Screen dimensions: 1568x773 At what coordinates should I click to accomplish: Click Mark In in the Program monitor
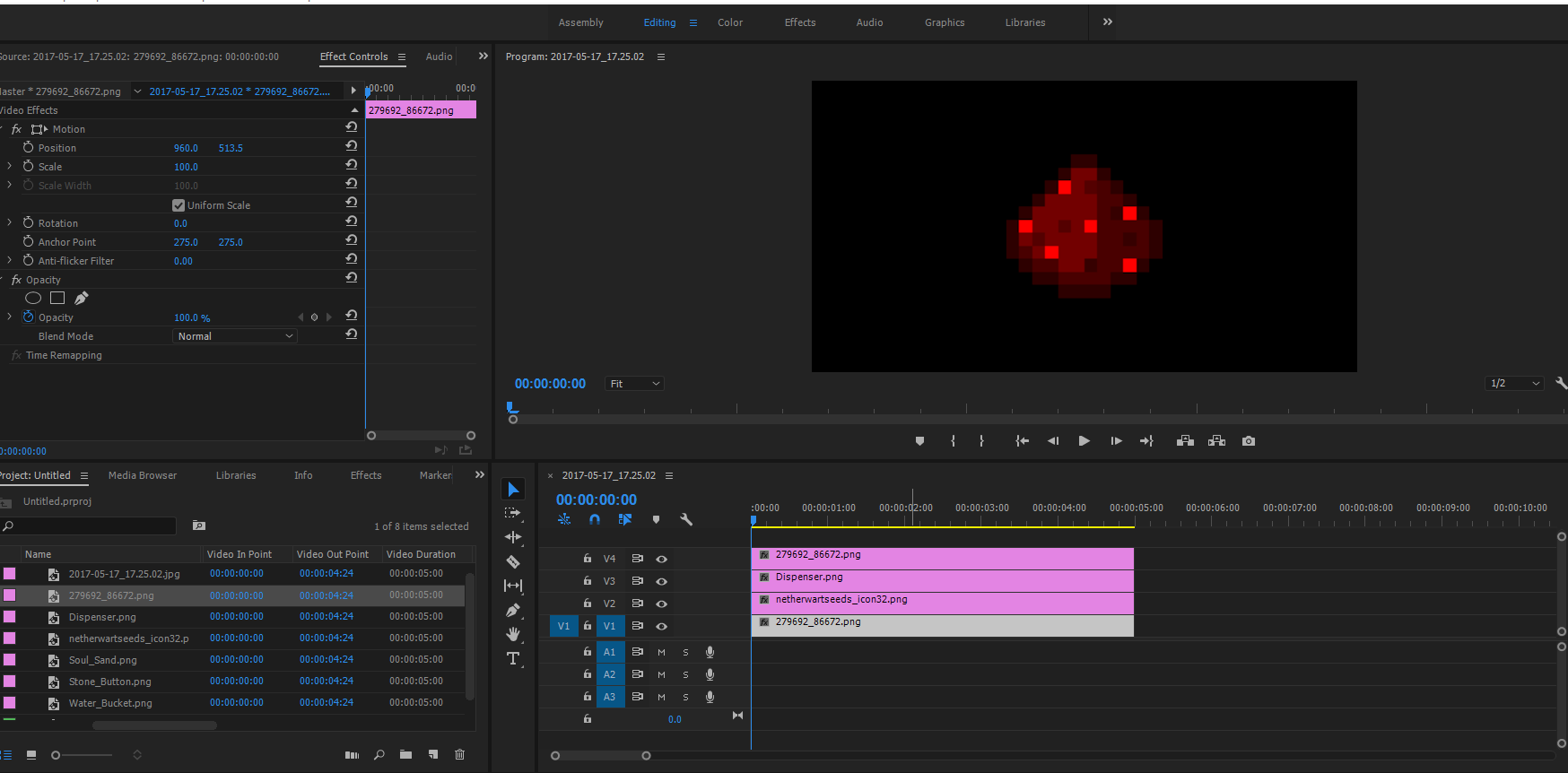point(953,441)
